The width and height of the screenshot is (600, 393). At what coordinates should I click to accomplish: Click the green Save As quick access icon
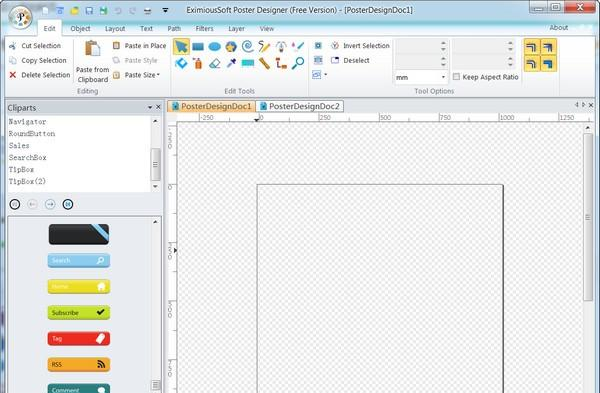[x=104, y=11]
